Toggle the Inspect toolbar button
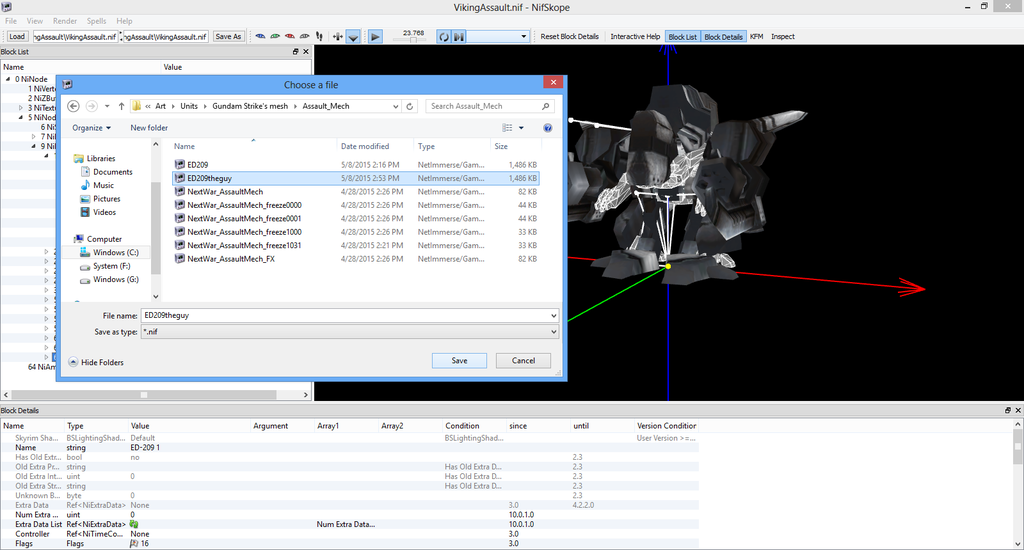Viewport: 1024px width, 550px height. (x=782, y=37)
